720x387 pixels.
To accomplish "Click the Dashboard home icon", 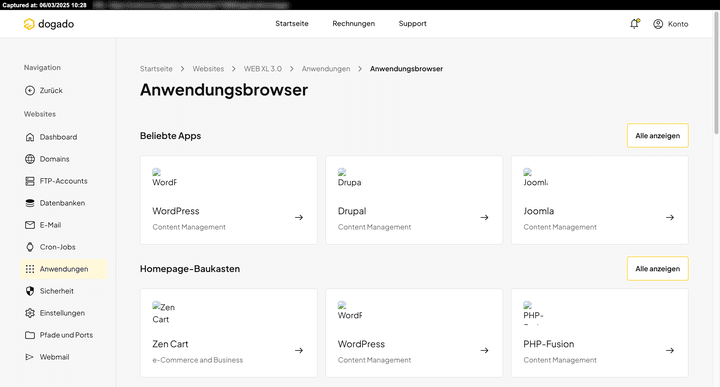I will [30, 137].
